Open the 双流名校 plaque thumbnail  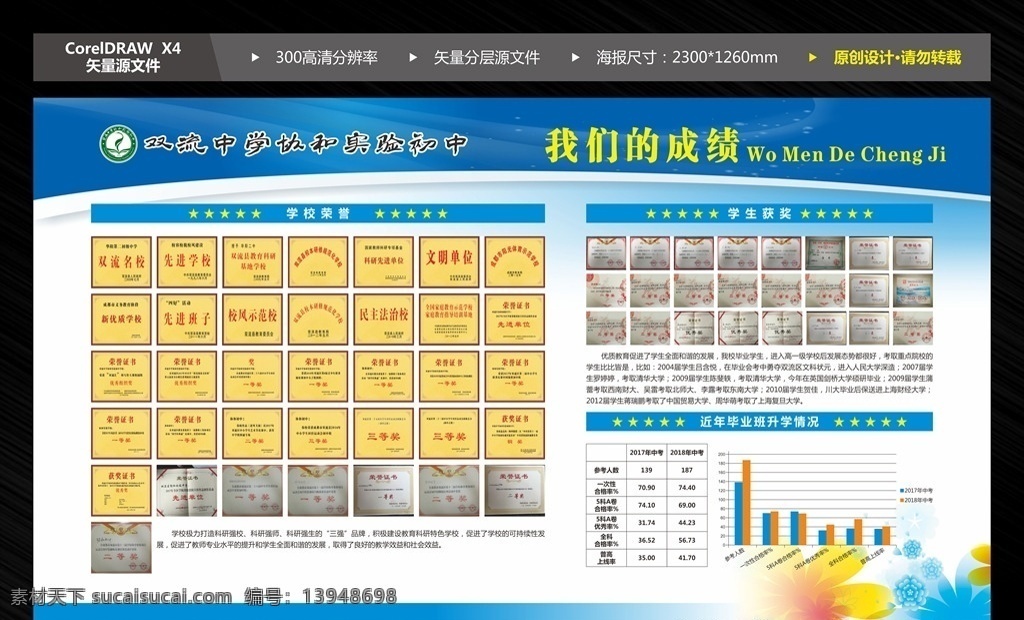pyautogui.click(x=121, y=262)
